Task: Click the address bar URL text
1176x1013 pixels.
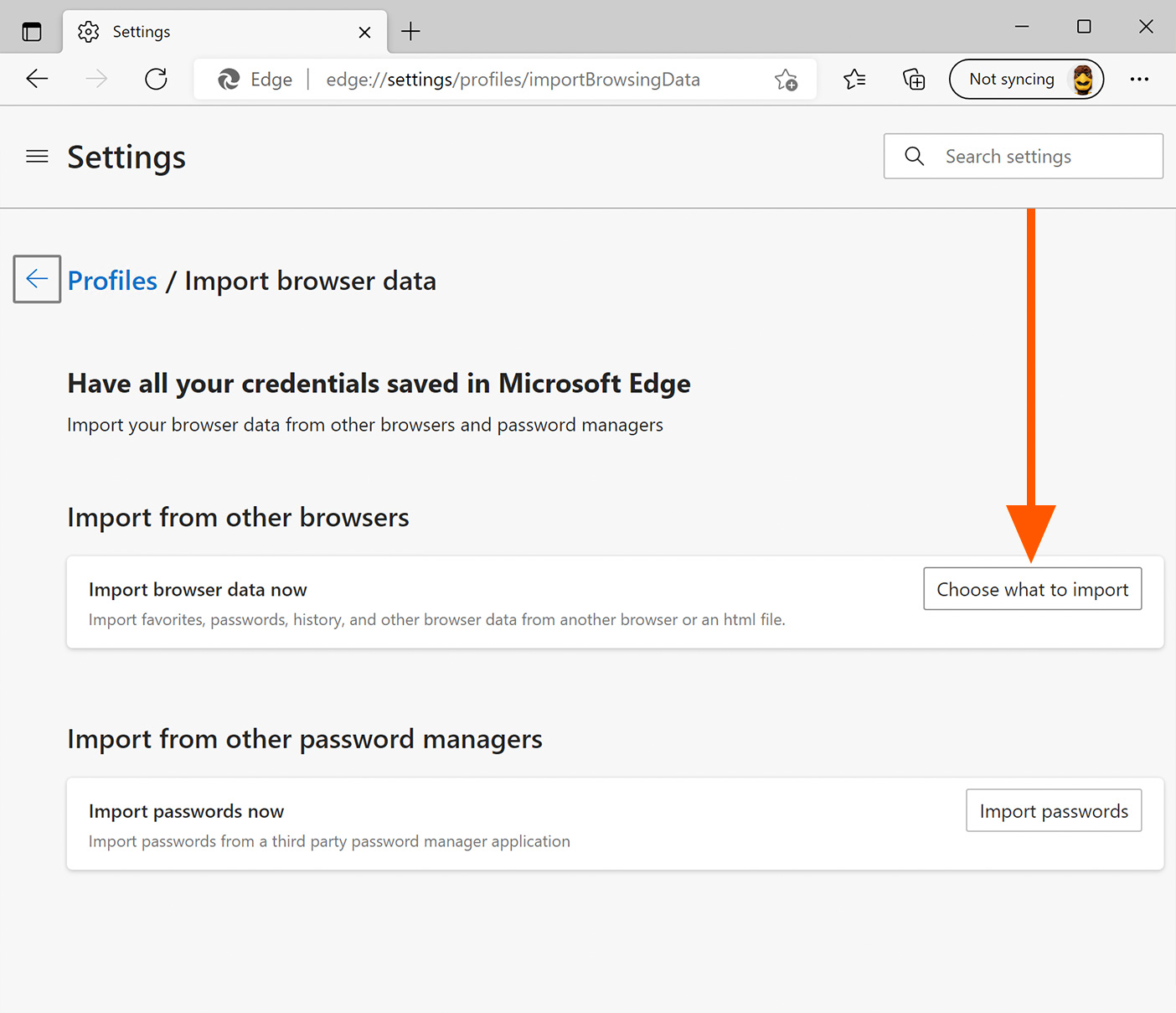Action: point(513,80)
